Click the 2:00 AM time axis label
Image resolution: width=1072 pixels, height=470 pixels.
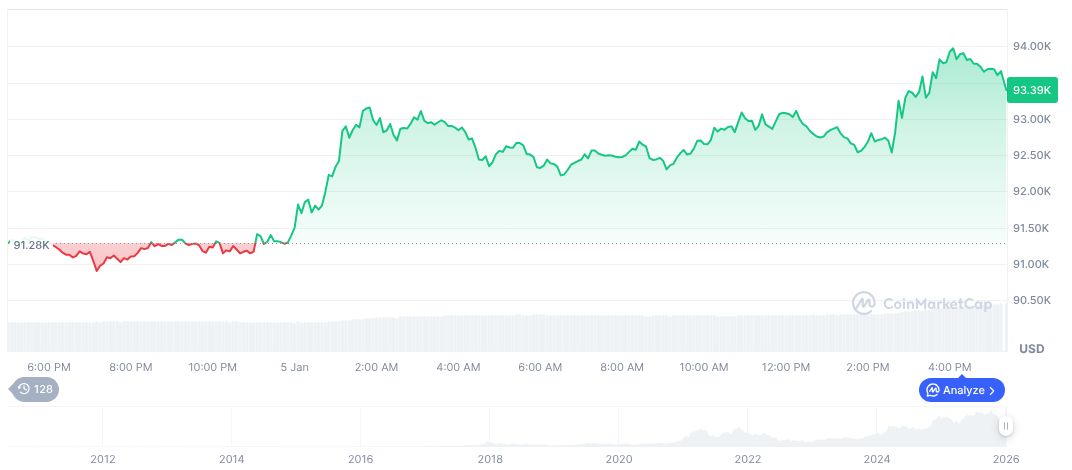377,367
